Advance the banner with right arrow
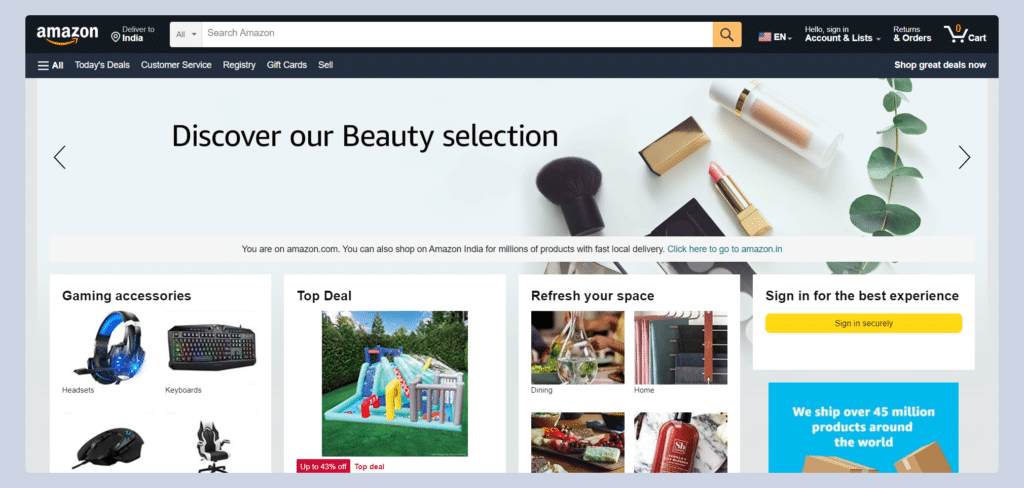Image resolution: width=1024 pixels, height=488 pixels. point(964,157)
